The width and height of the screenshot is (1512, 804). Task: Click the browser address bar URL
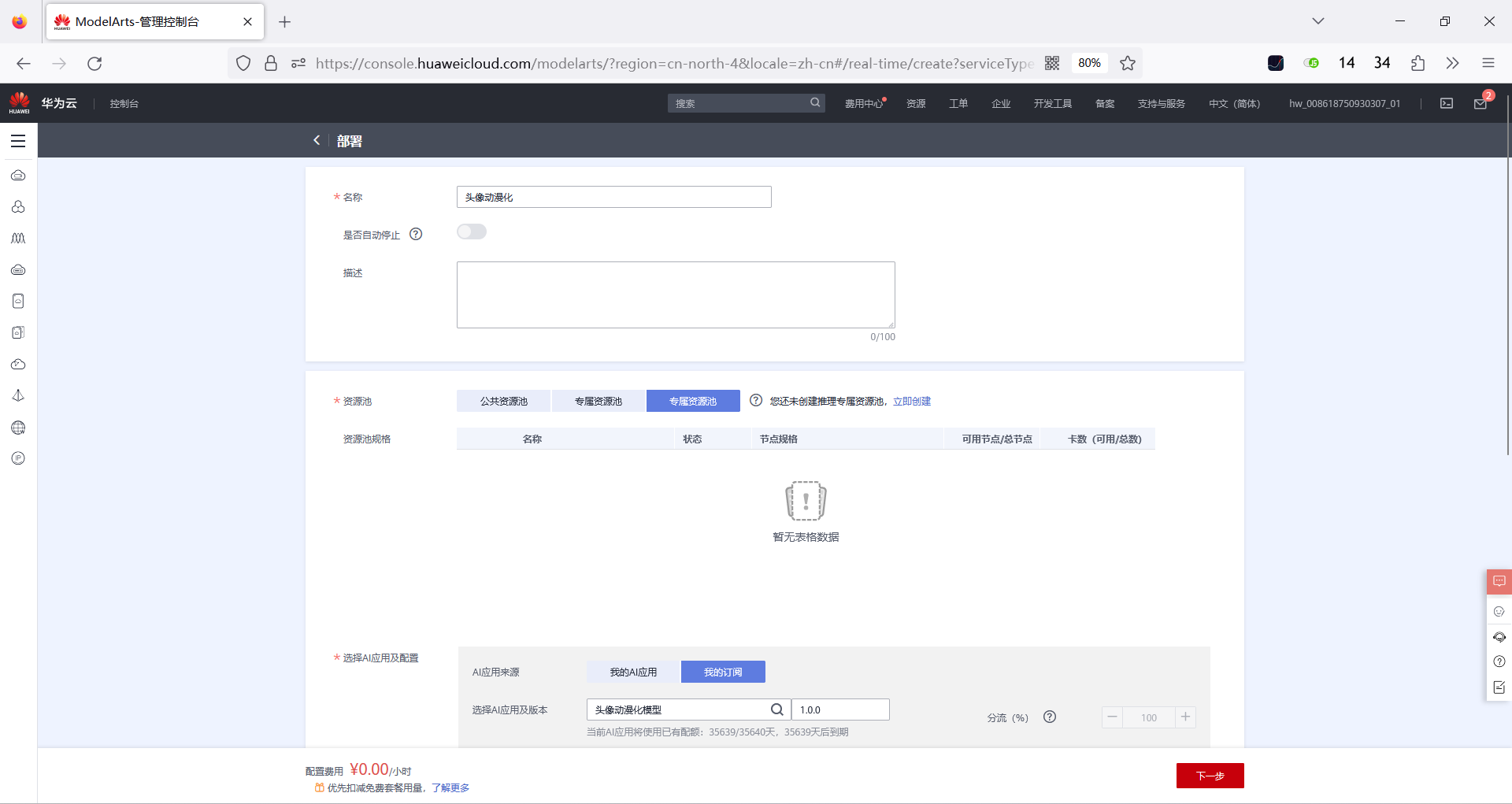tap(674, 63)
